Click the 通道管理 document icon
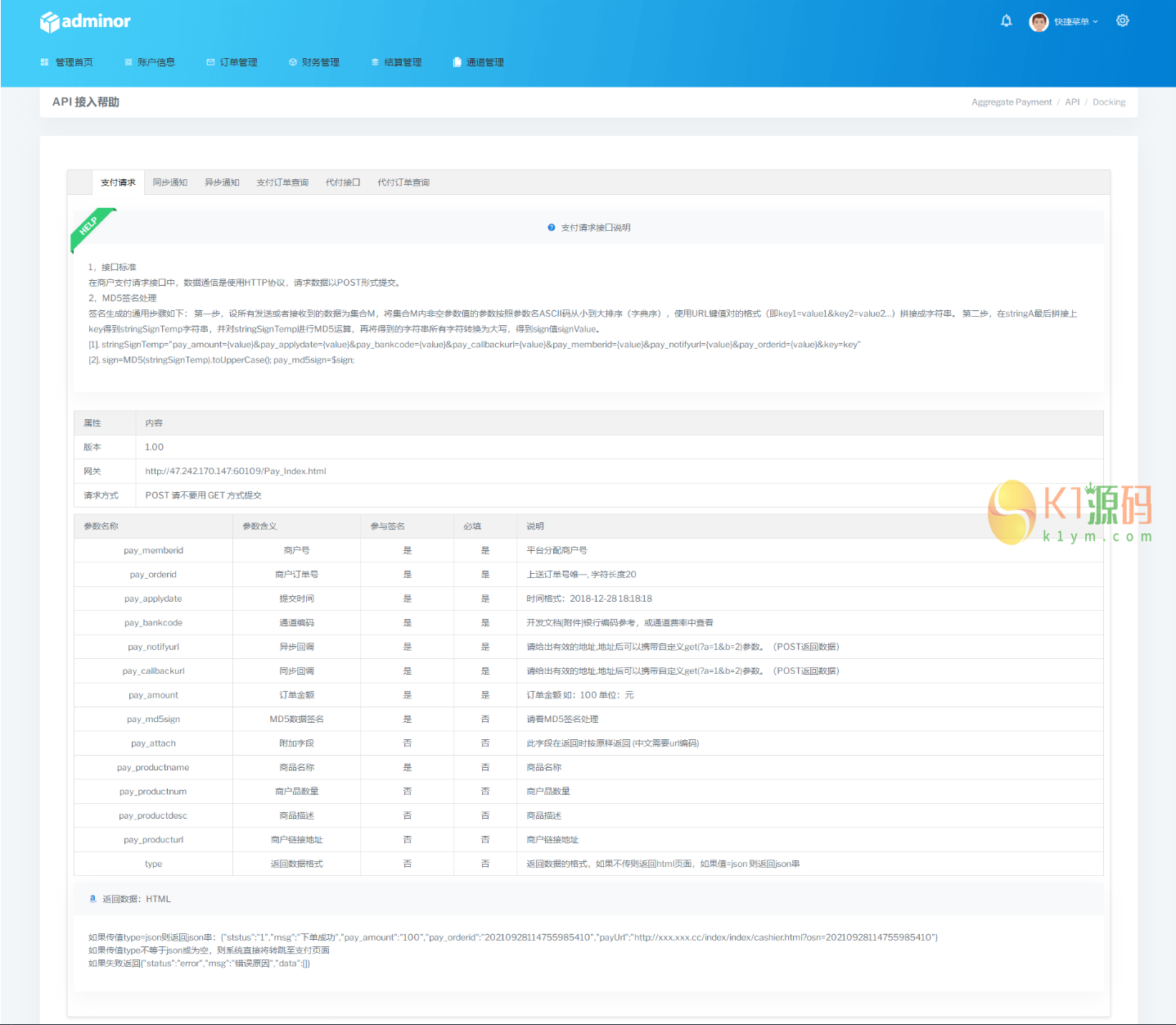The height and width of the screenshot is (1025, 1176). point(457,62)
